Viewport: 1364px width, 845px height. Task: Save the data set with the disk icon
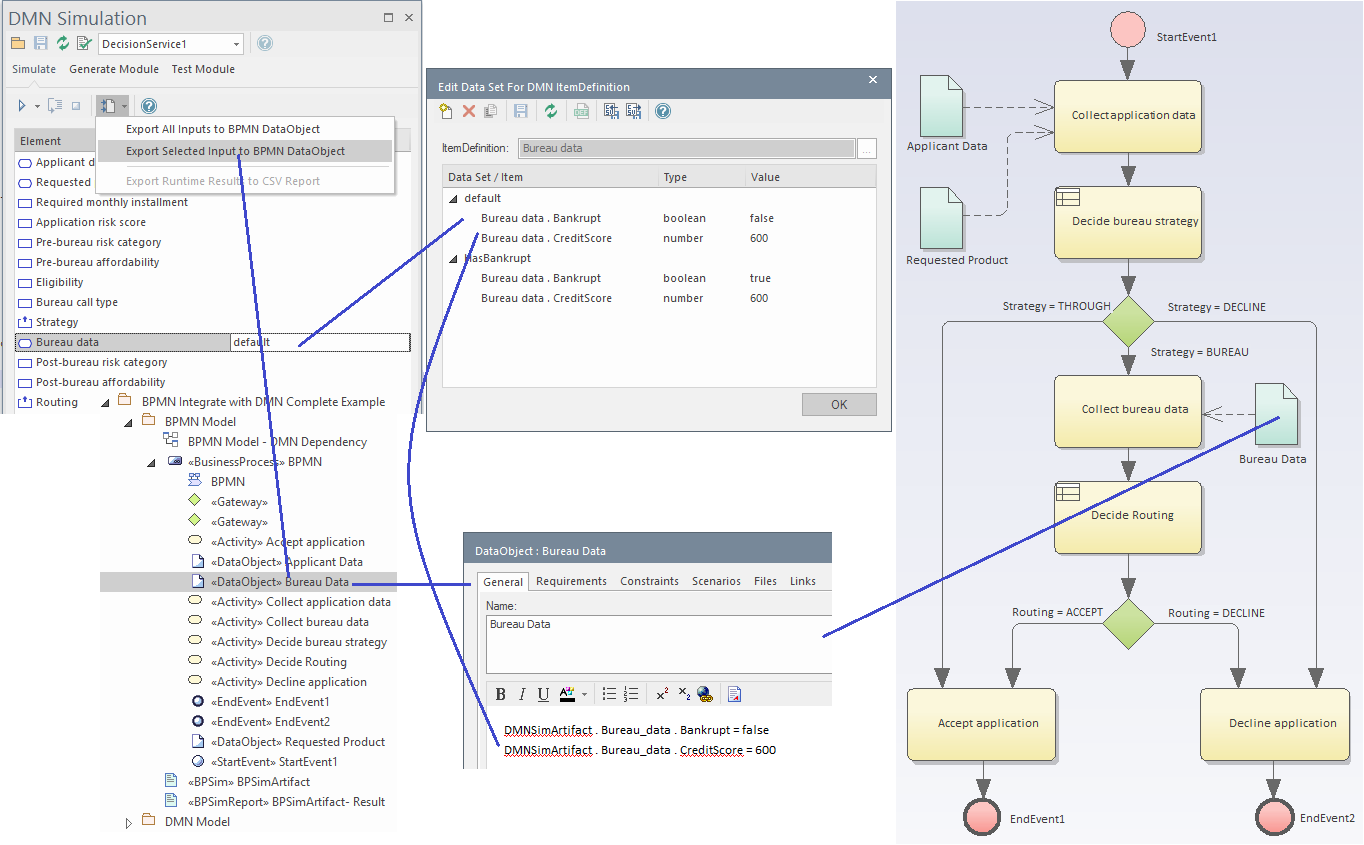click(518, 111)
